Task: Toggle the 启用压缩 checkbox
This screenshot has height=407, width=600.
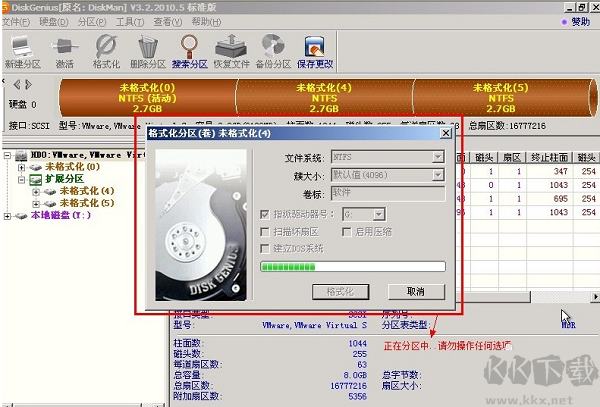Action: pyautogui.click(x=347, y=232)
